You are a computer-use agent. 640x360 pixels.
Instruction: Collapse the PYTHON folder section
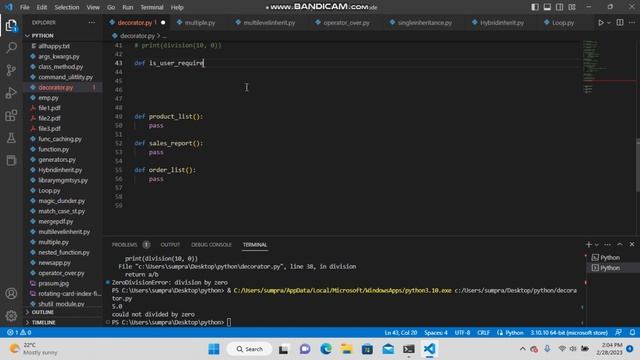[63, 36]
